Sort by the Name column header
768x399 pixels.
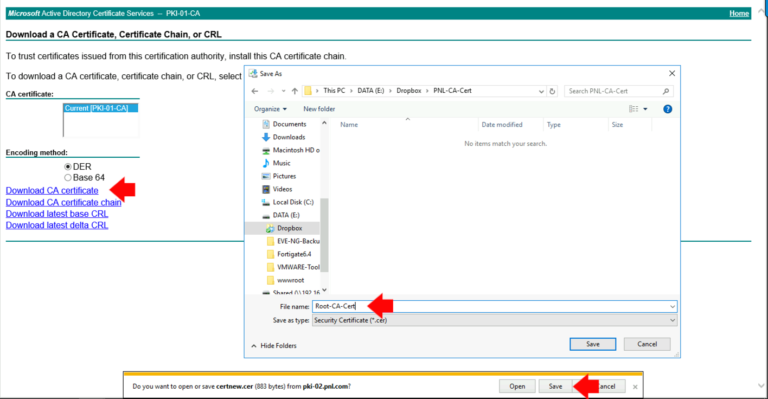(349, 125)
